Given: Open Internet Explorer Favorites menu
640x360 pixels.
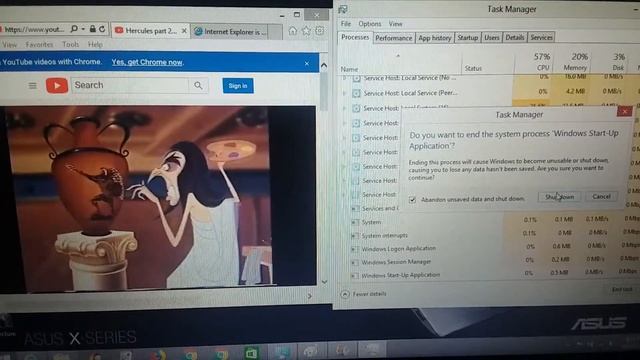Looking at the screenshot, I should click(39, 44).
